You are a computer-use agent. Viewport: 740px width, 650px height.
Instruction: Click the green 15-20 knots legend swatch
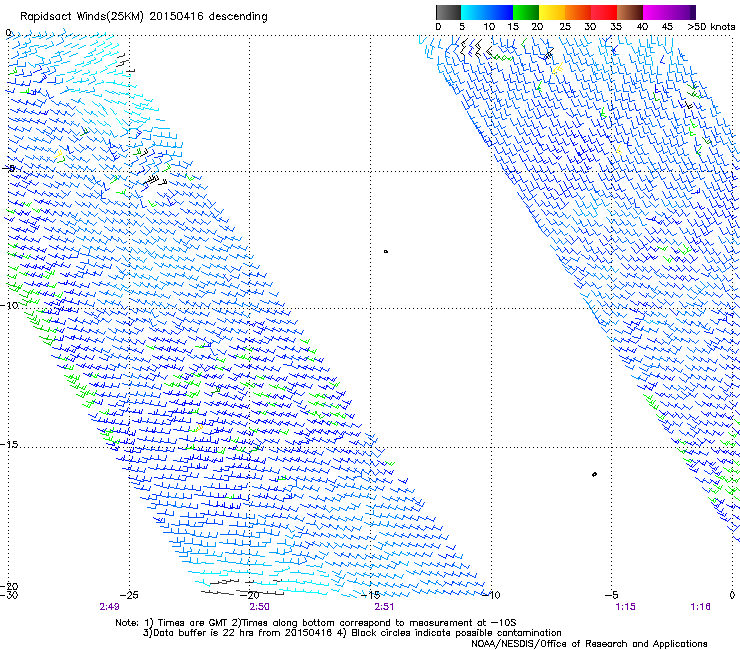(x=526, y=12)
